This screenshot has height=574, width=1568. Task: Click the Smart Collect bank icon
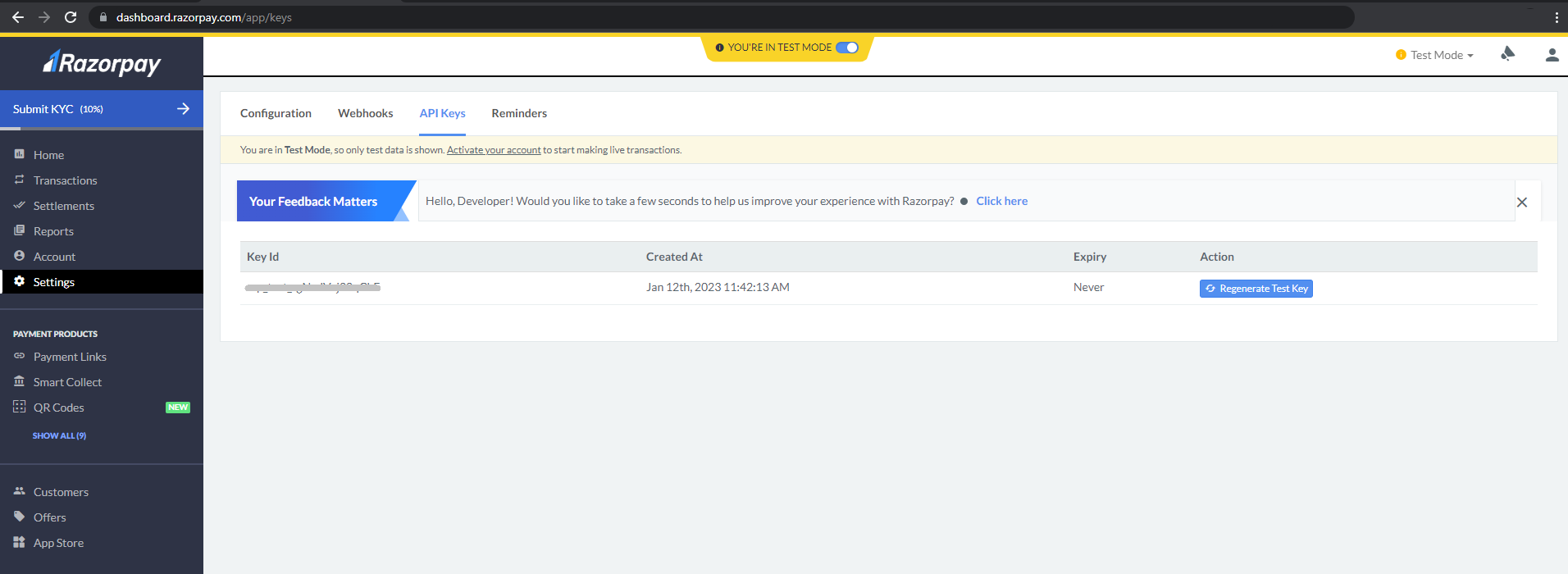point(20,381)
